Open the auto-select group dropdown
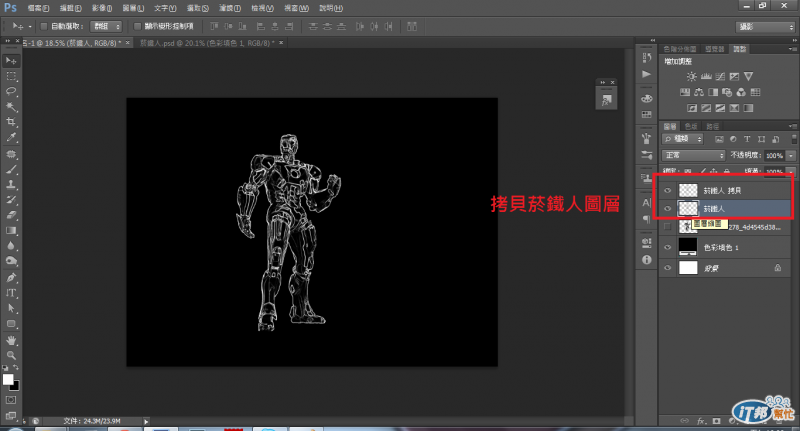 [x=105, y=25]
